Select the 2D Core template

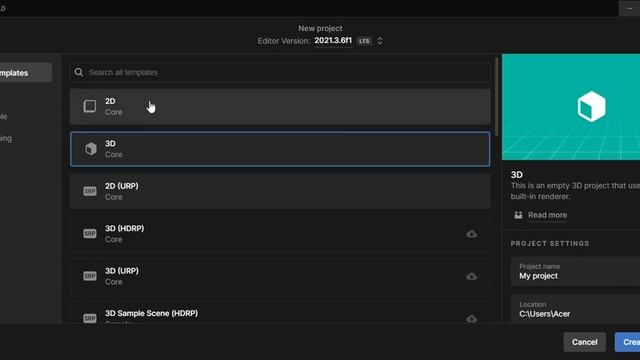pos(280,107)
